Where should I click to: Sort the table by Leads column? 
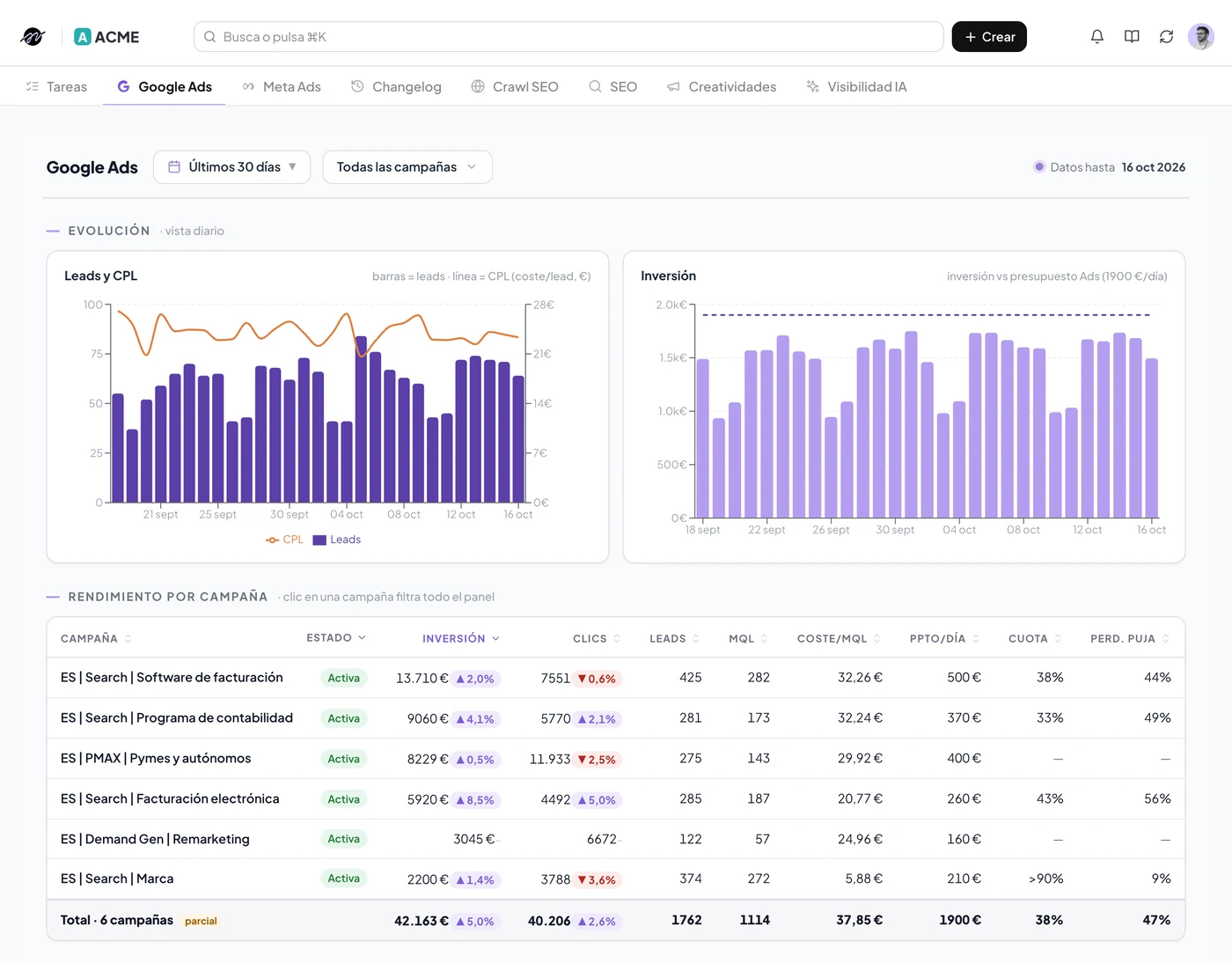click(674, 638)
